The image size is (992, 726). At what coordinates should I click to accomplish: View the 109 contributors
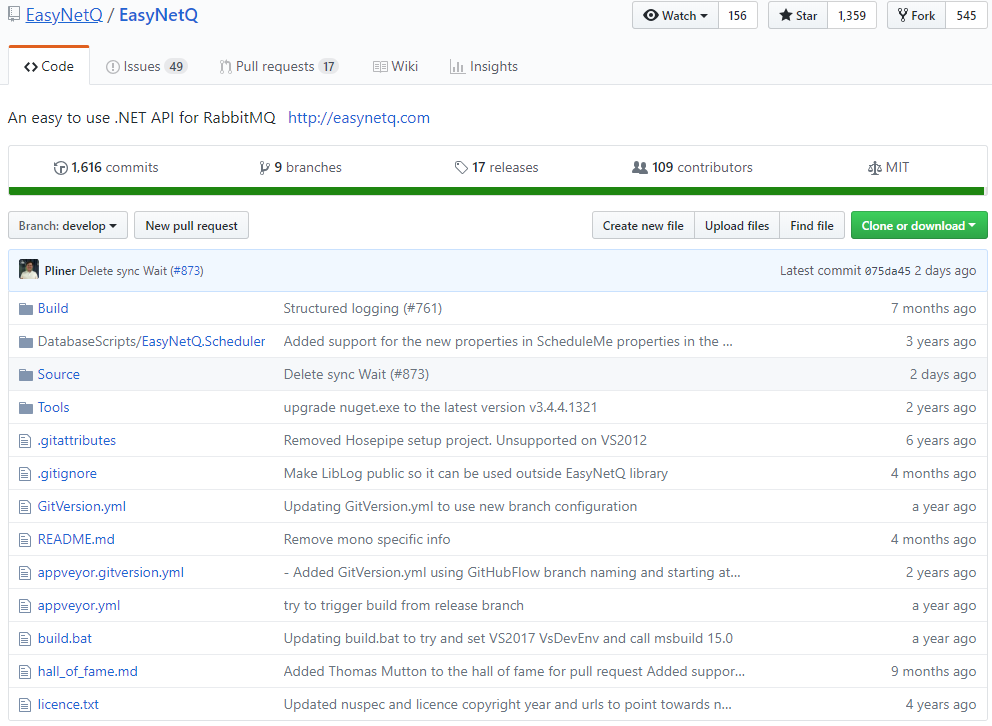pyautogui.click(x=692, y=168)
